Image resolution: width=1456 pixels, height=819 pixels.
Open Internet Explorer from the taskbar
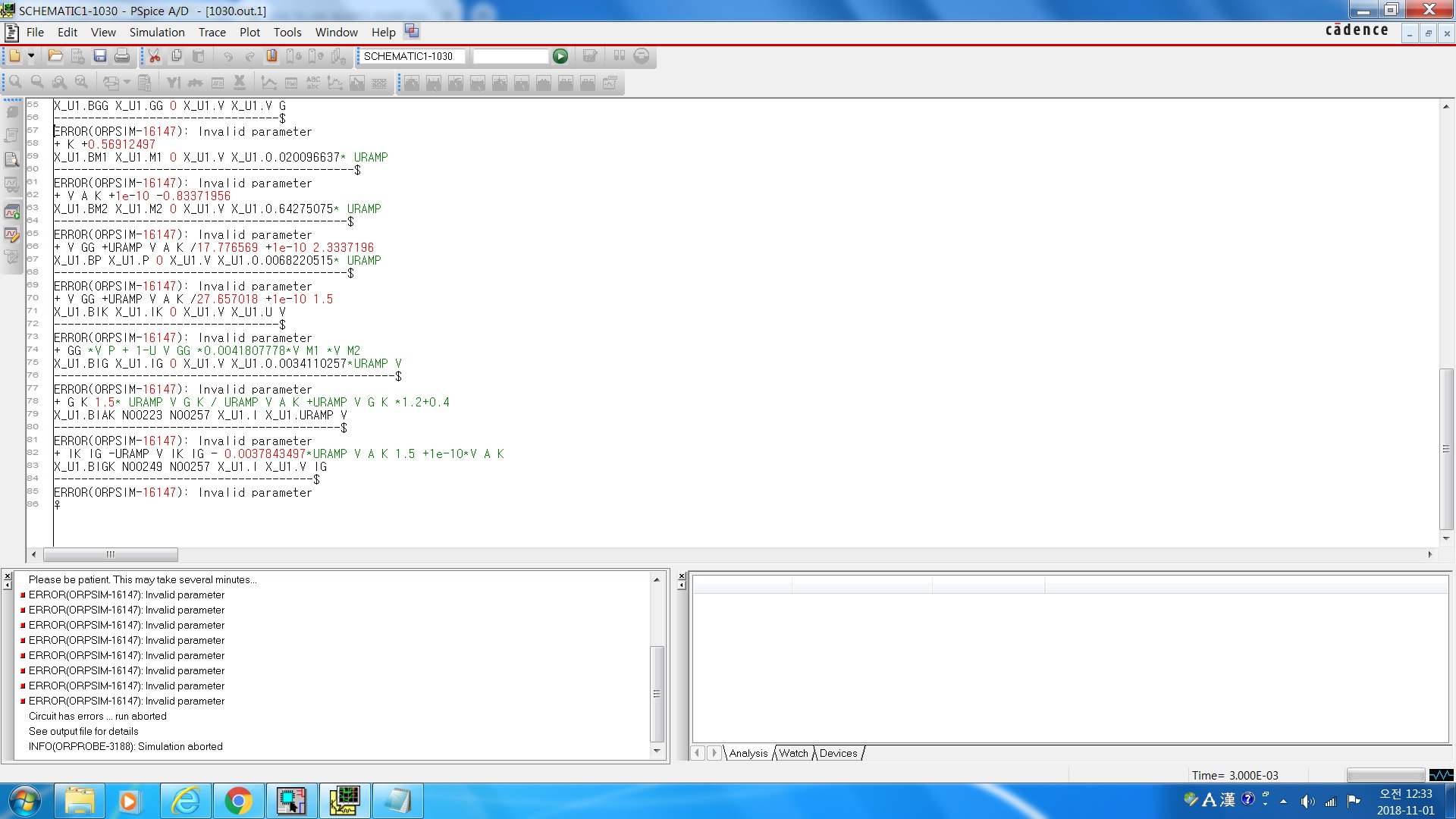point(186,801)
